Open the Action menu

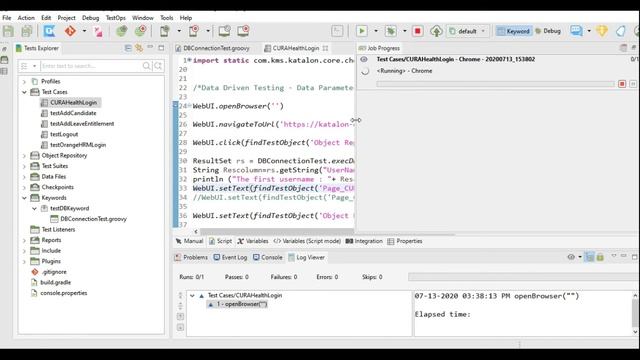[x=26, y=18]
